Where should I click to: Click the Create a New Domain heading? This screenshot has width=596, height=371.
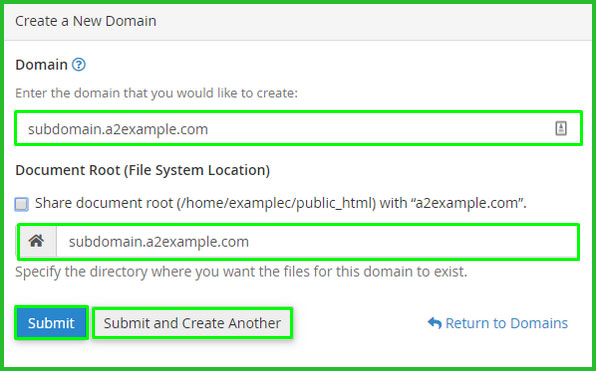(86, 21)
